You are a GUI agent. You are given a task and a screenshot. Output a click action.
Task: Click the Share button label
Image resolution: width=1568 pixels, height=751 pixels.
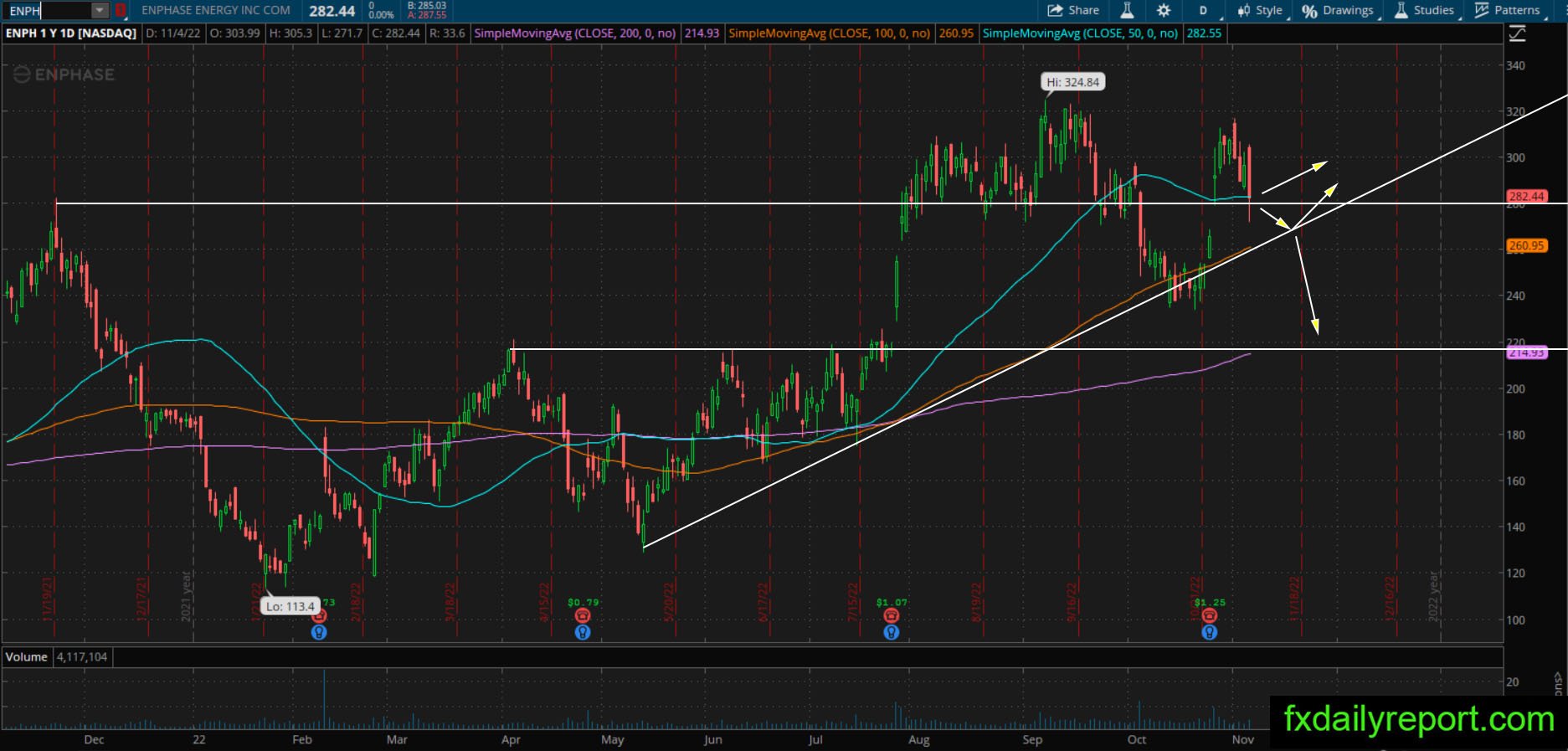(x=1083, y=10)
